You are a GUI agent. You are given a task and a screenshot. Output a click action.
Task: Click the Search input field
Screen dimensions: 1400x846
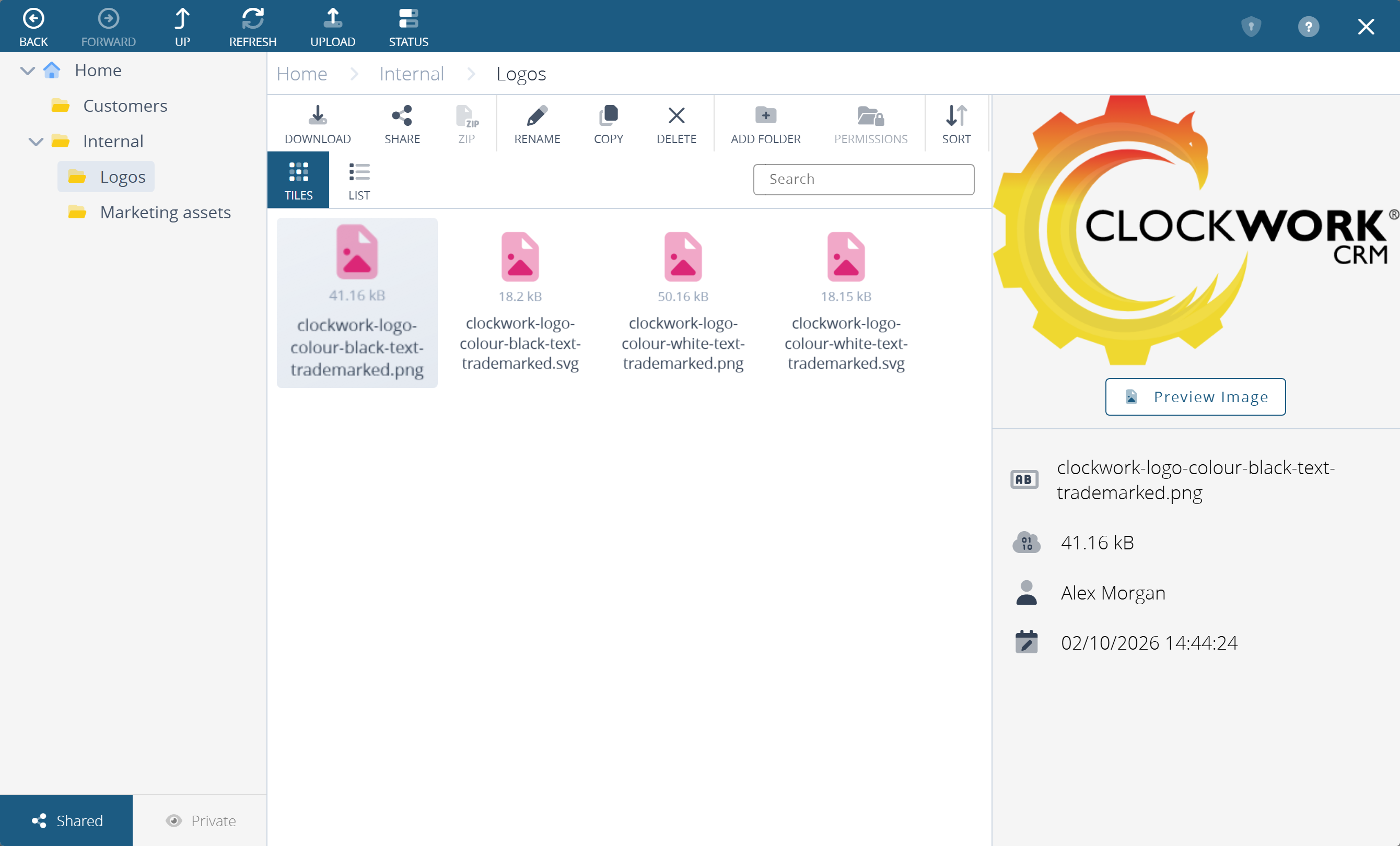coord(863,180)
